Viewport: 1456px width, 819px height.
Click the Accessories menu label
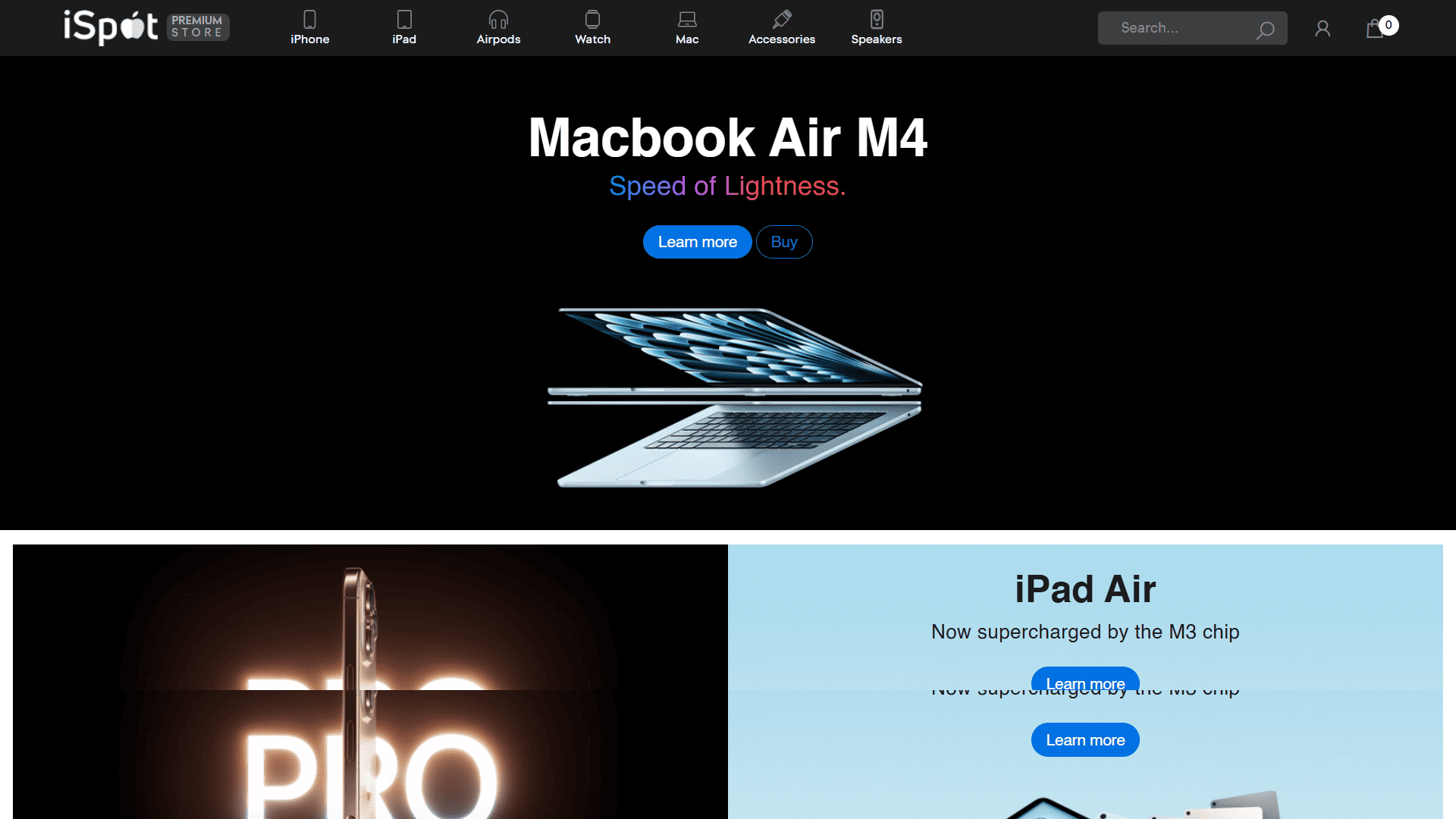(x=782, y=39)
